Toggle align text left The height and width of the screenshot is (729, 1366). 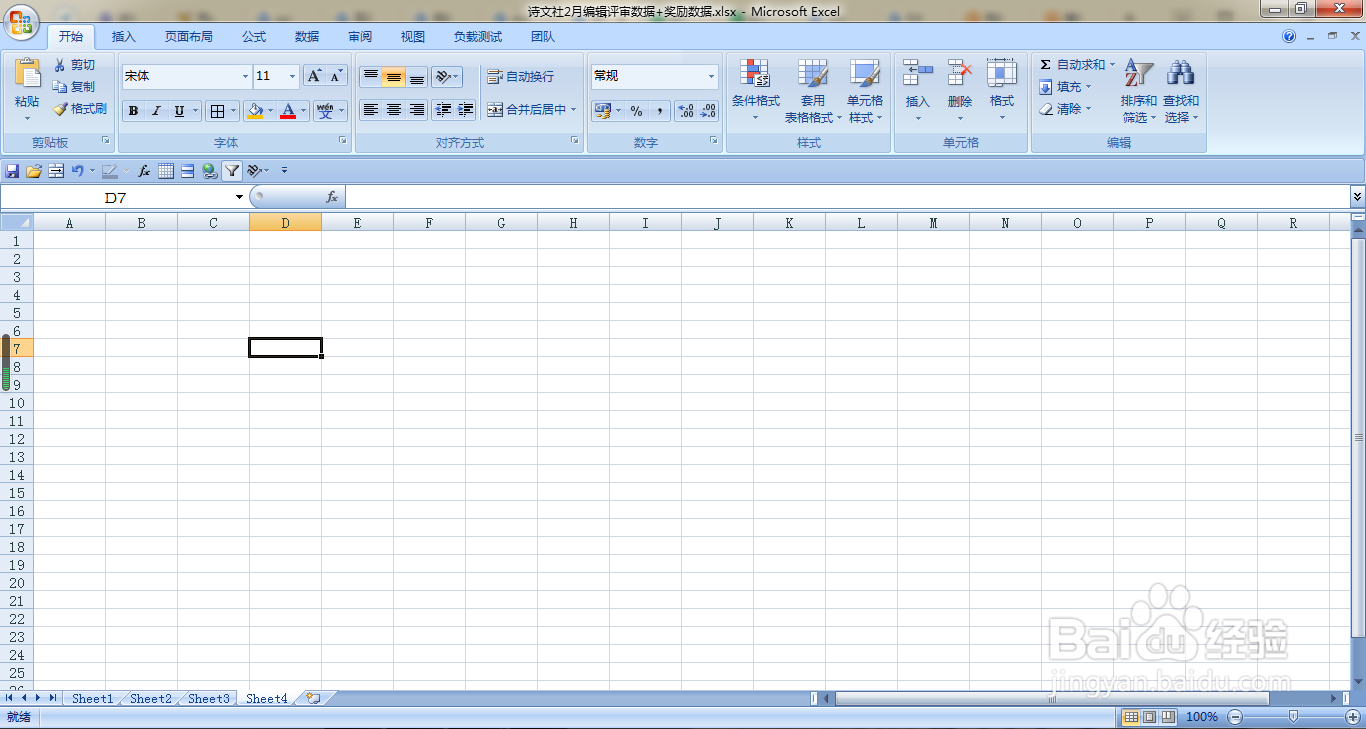pos(371,110)
